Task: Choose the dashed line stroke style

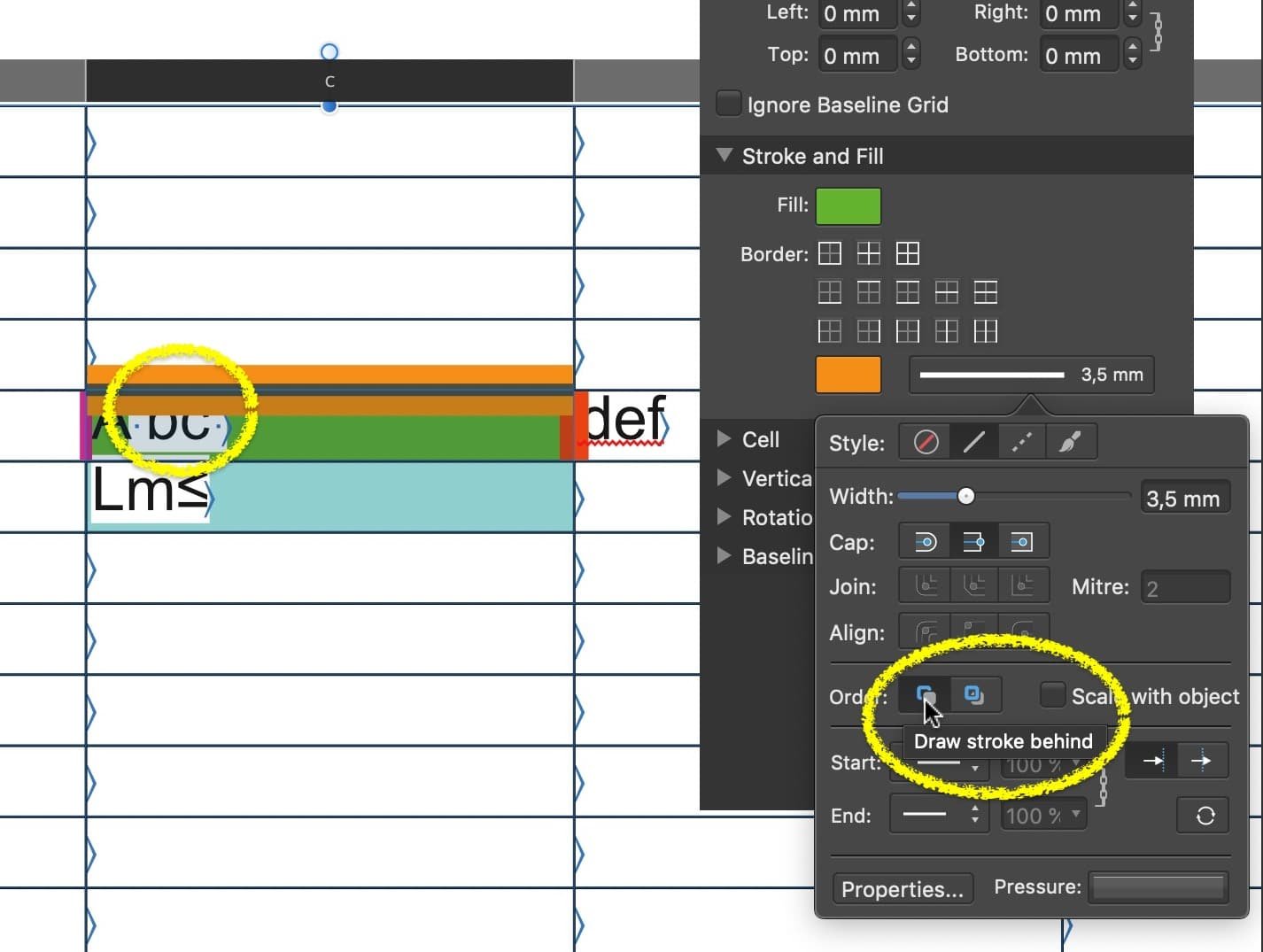Action: (x=1022, y=442)
